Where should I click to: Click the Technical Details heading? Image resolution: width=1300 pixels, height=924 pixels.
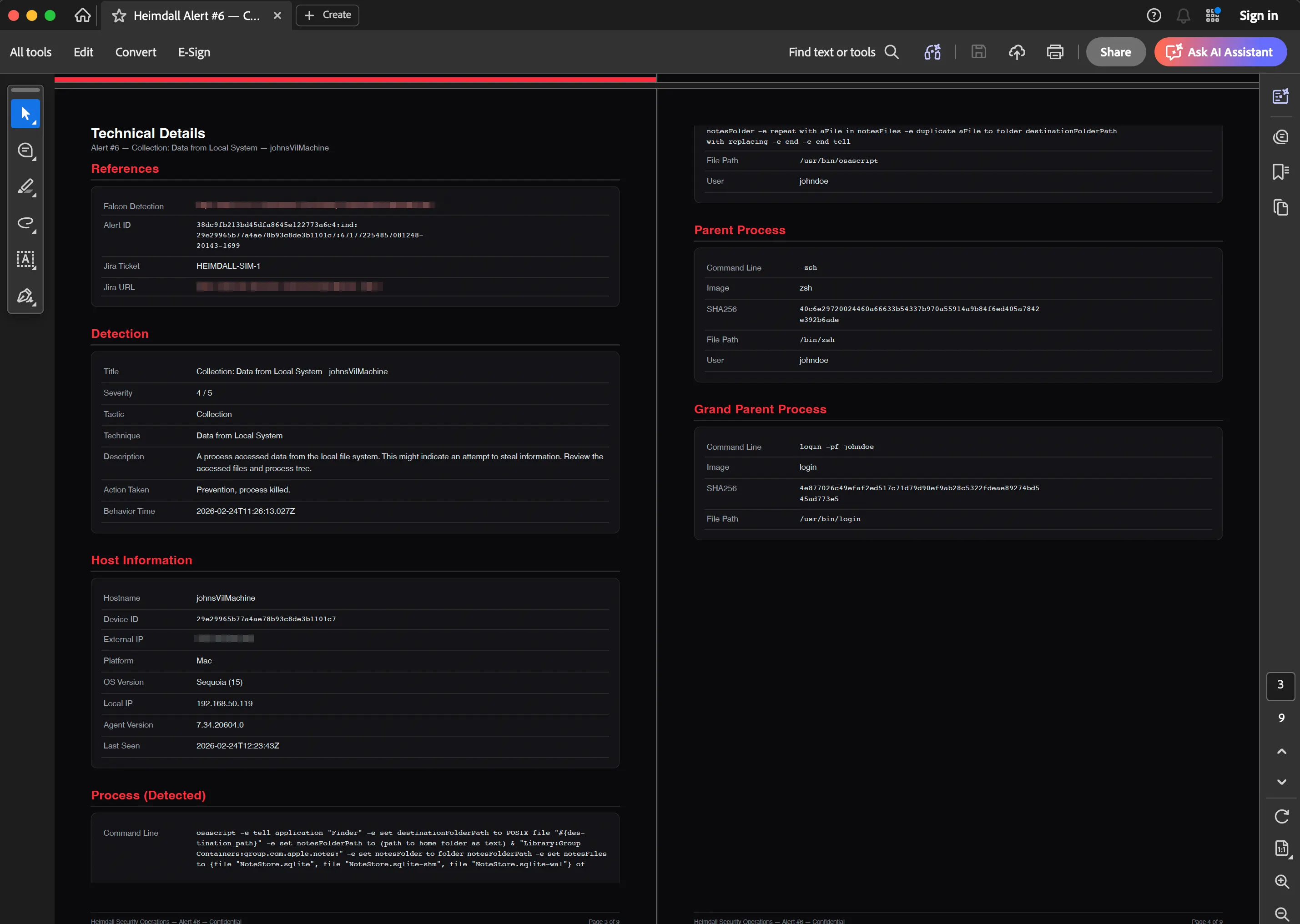click(148, 133)
